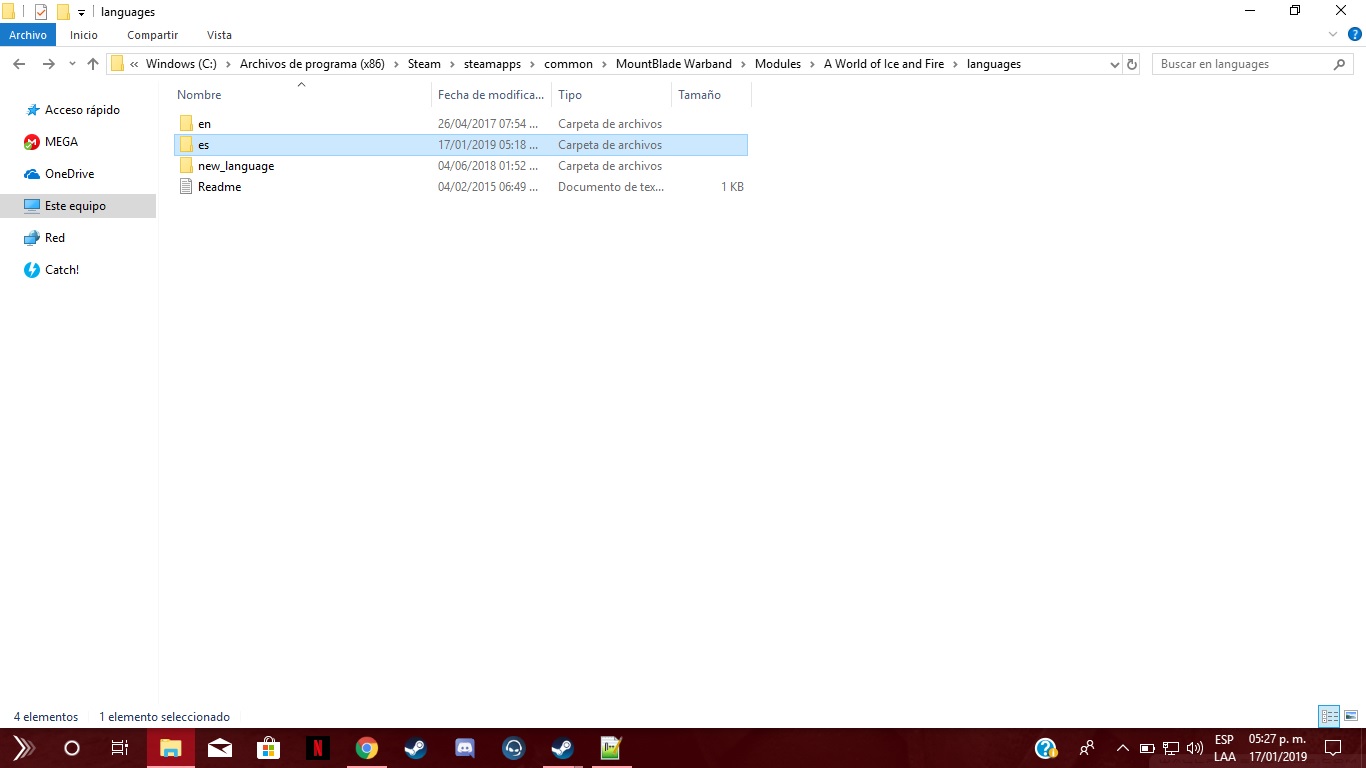Open Customize Quick Access Toolbar dropdown
The height and width of the screenshot is (768, 1366).
(x=81, y=13)
